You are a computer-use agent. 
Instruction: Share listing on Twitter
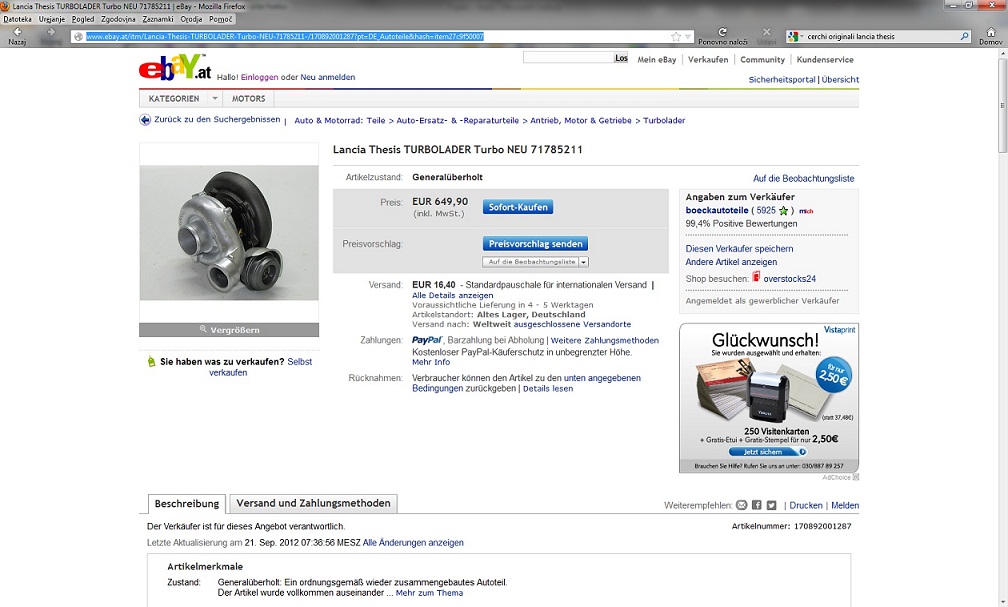(x=771, y=505)
